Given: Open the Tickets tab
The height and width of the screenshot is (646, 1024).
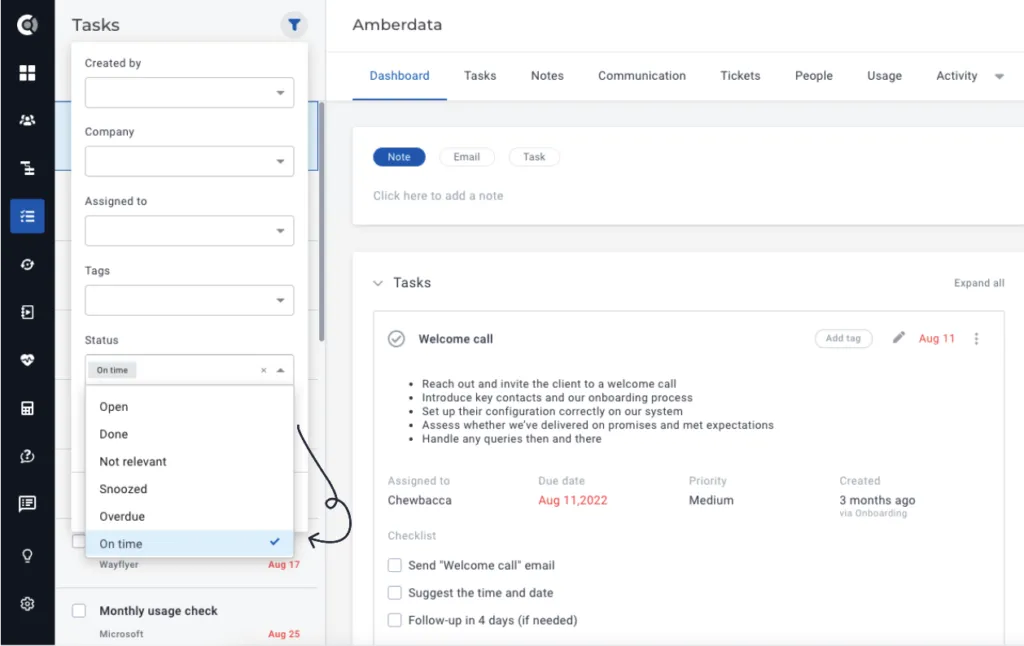Looking at the screenshot, I should coord(740,76).
